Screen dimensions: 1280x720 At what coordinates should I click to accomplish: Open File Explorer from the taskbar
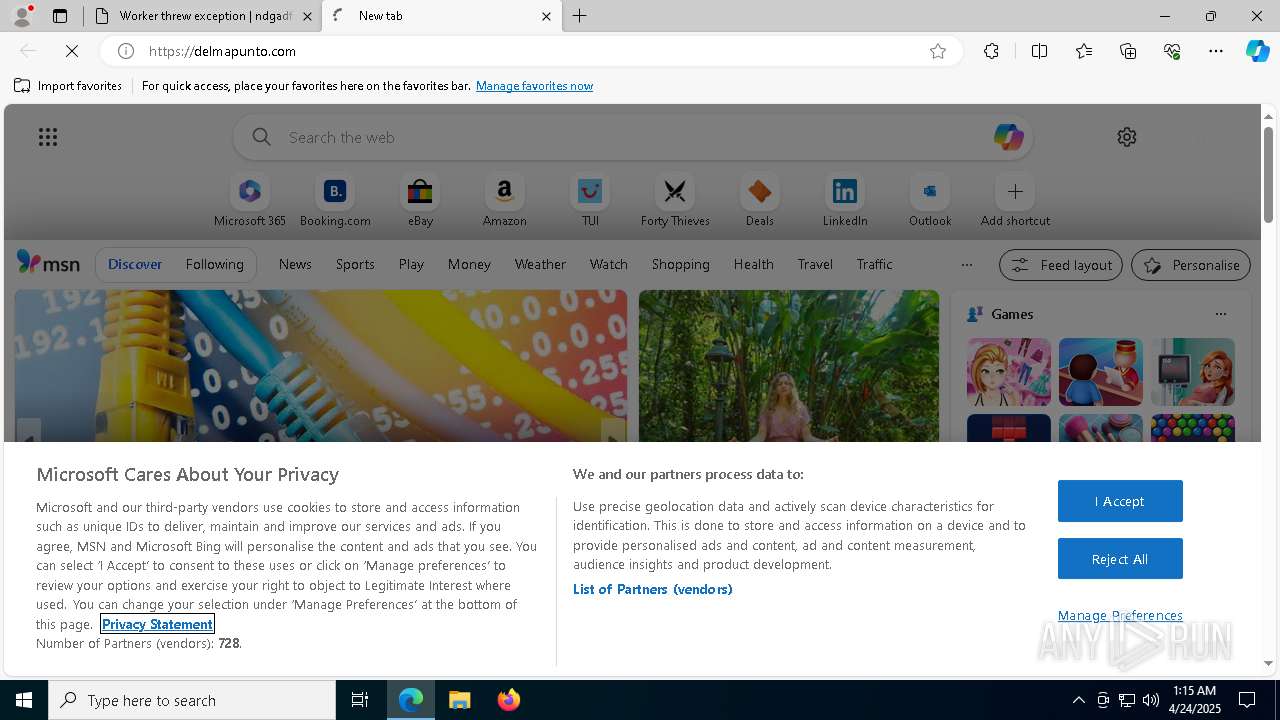[459, 700]
